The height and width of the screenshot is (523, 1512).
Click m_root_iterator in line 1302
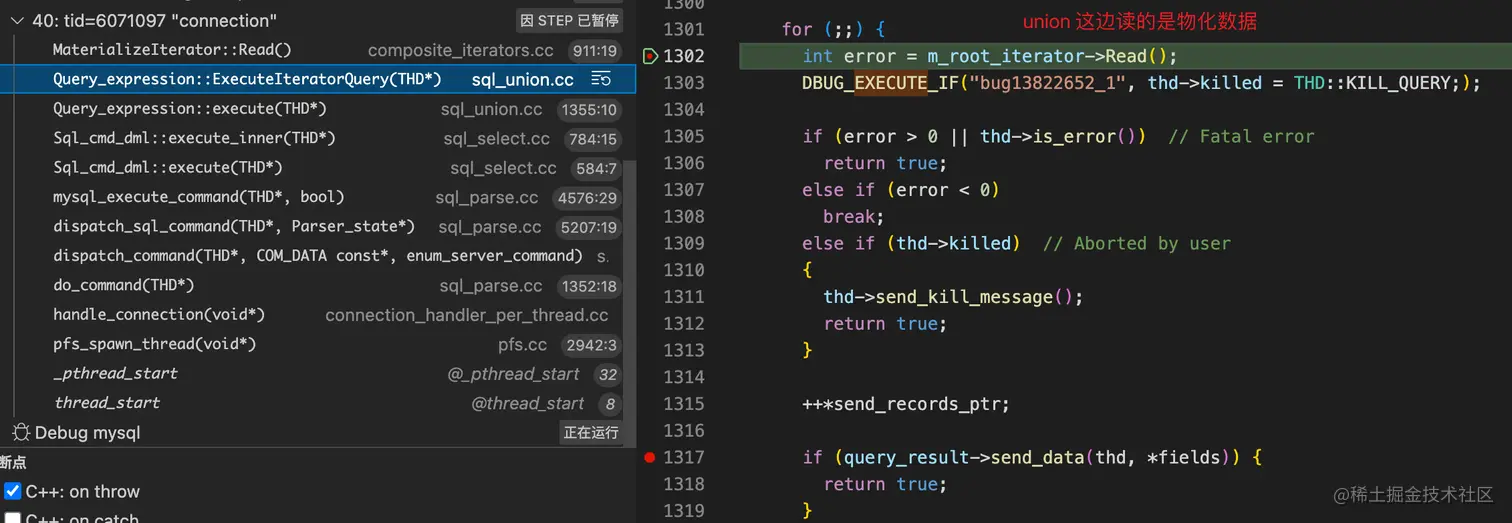[x=1006, y=56]
